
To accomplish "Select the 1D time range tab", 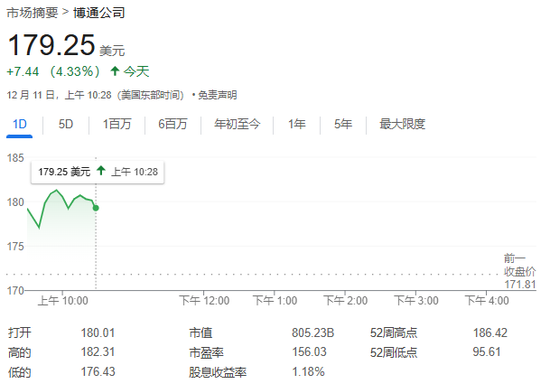I will (x=20, y=124).
